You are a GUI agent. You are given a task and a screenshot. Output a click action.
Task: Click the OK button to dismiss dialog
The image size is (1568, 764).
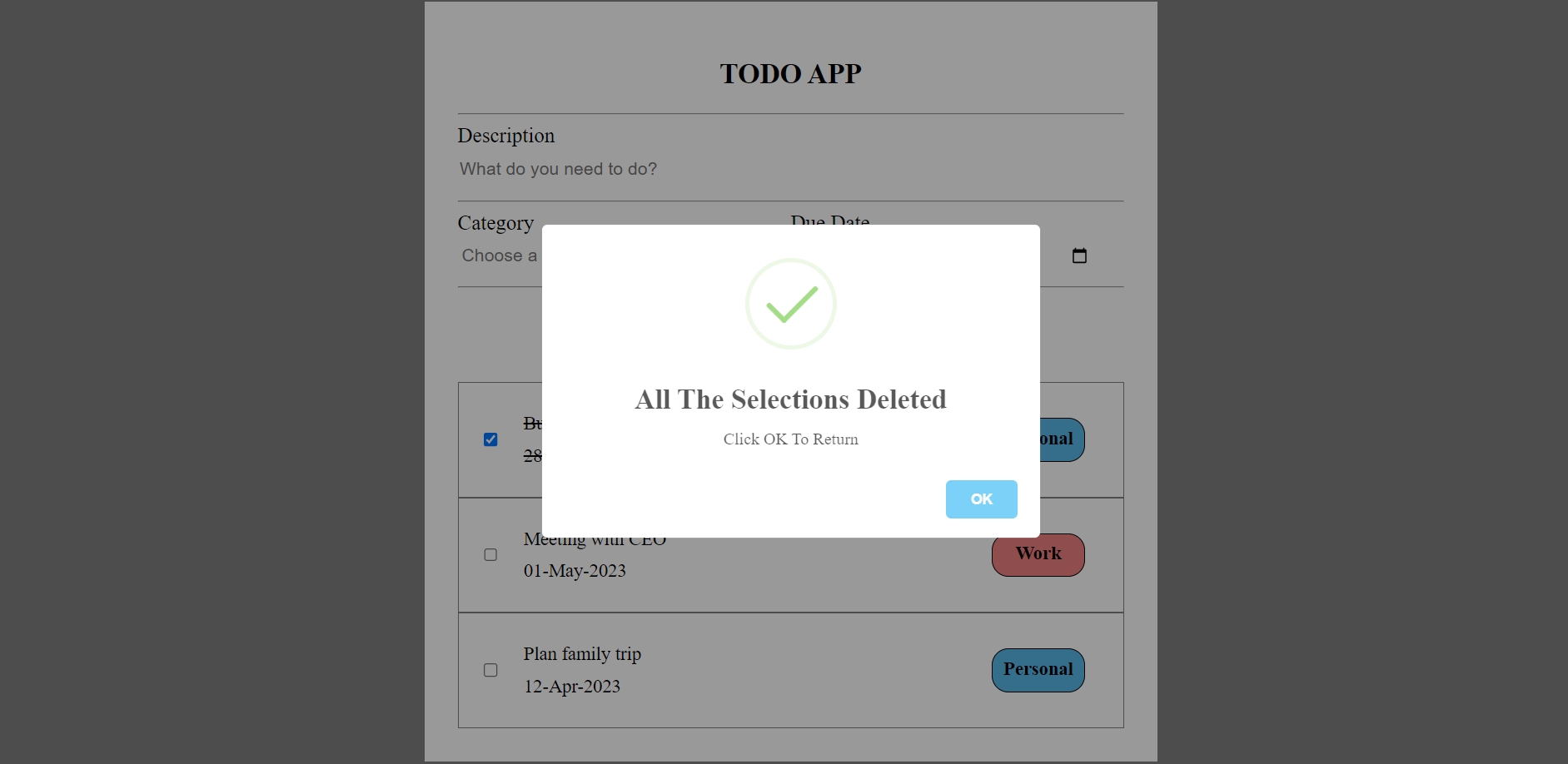pyautogui.click(x=981, y=499)
